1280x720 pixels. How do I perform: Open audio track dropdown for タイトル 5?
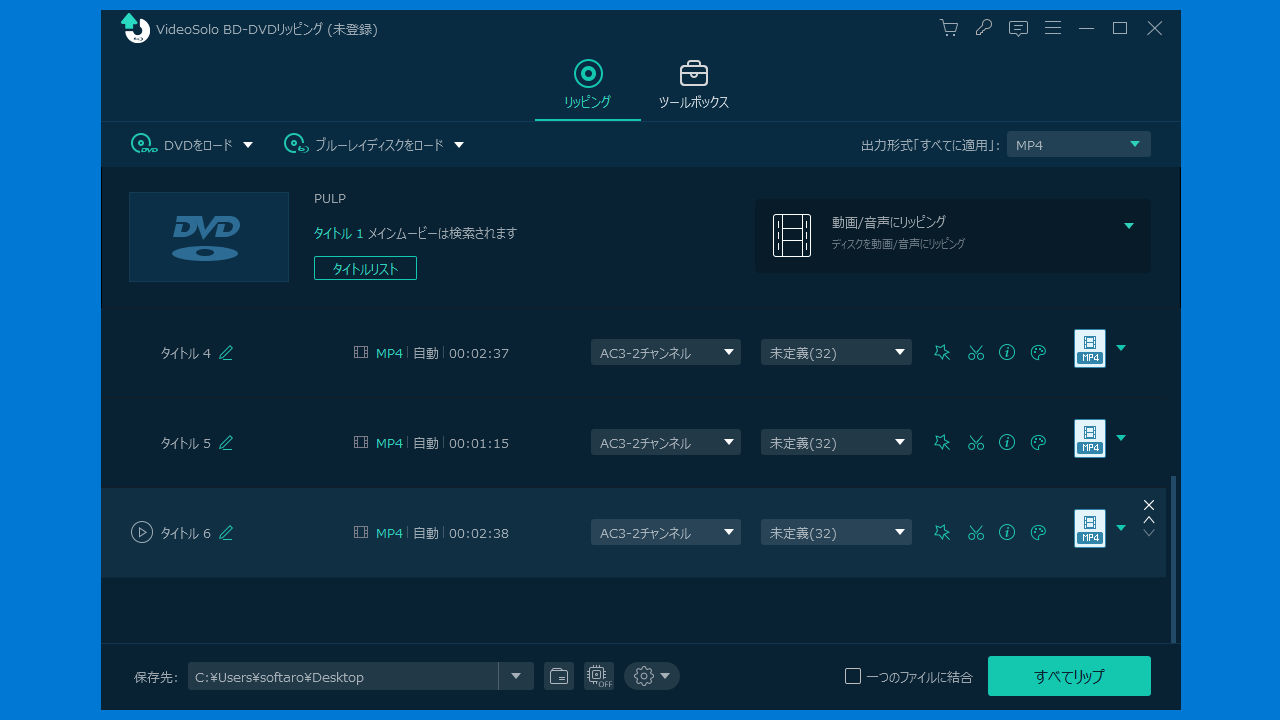tap(666, 442)
